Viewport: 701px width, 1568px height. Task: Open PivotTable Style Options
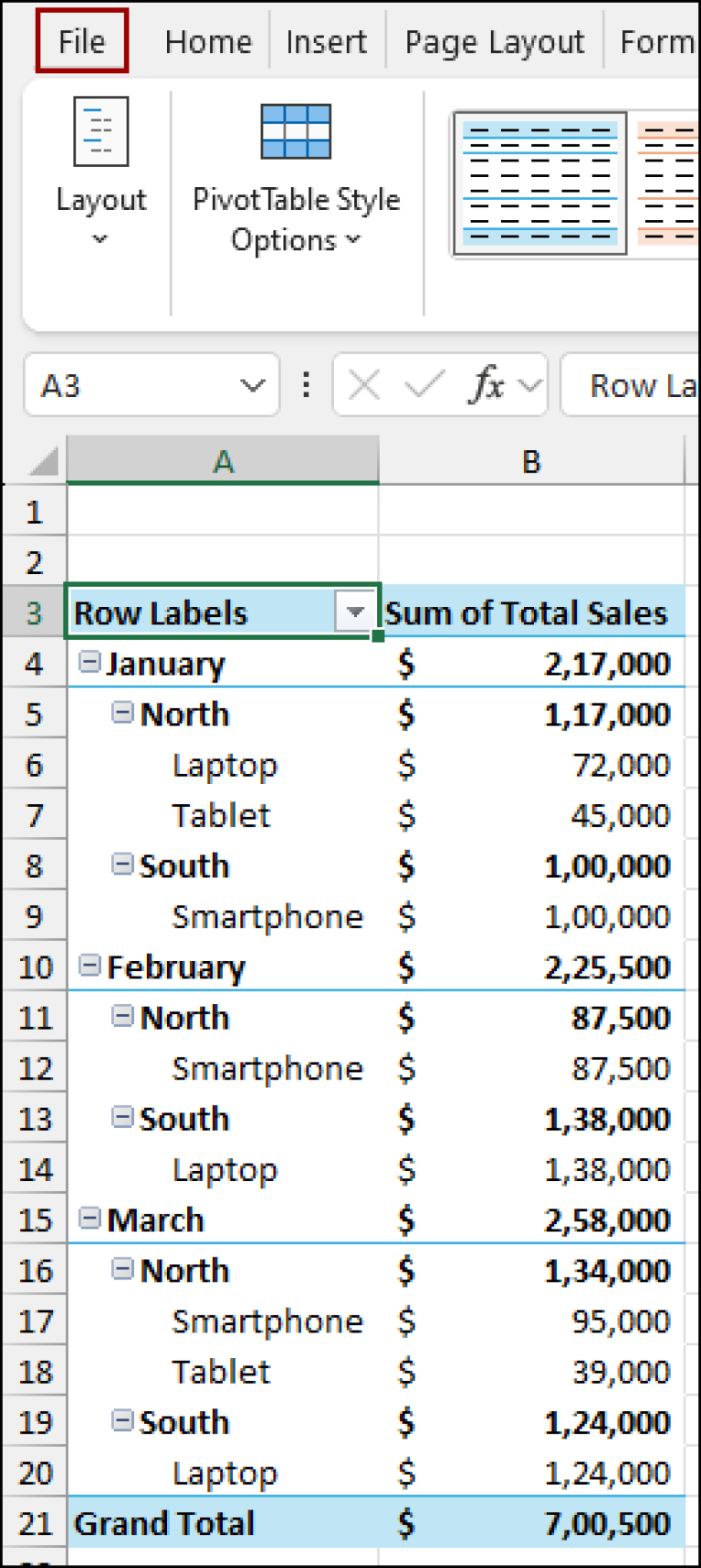tap(296, 178)
